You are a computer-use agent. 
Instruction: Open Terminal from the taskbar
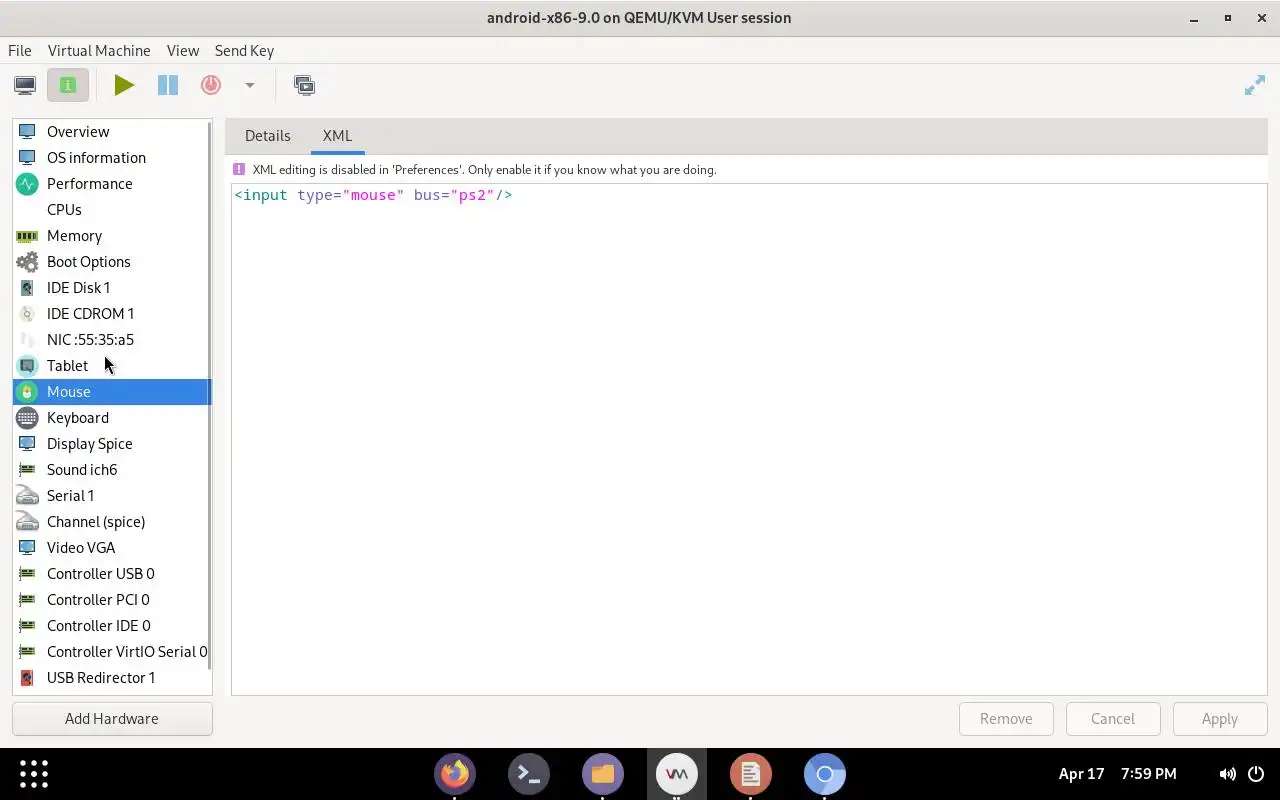(x=529, y=774)
